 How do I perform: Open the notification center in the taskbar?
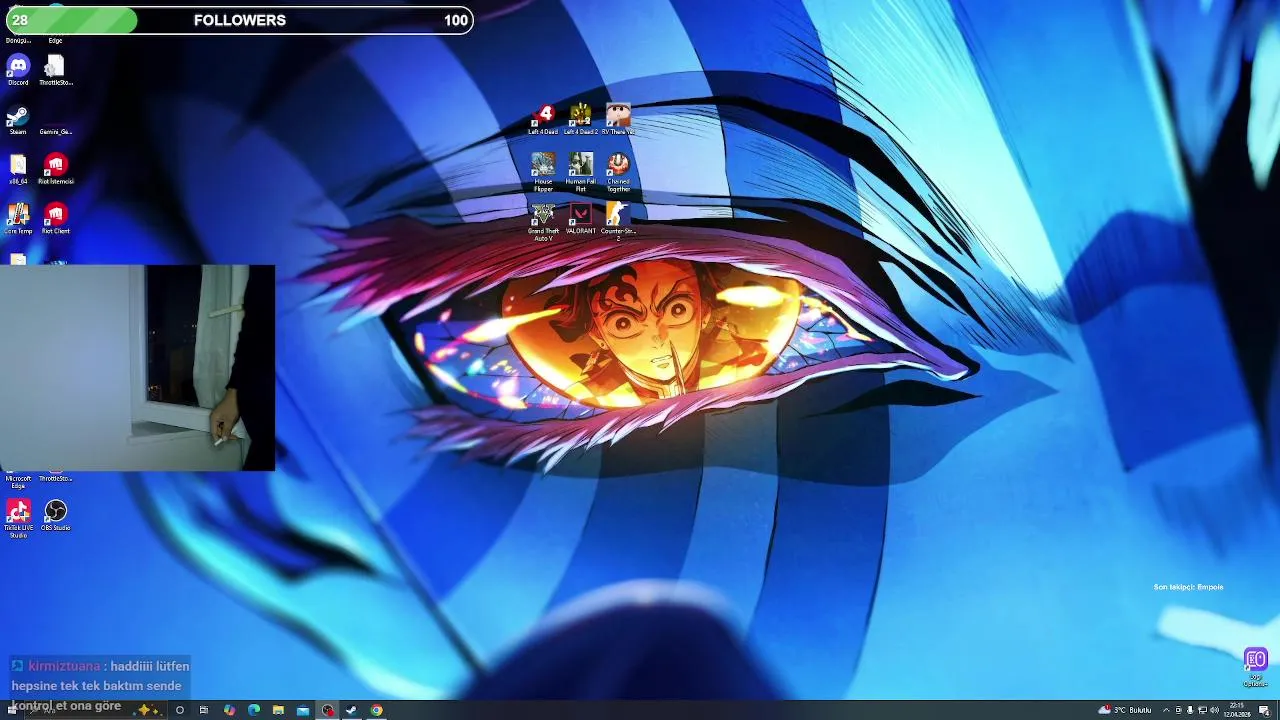[1264, 710]
